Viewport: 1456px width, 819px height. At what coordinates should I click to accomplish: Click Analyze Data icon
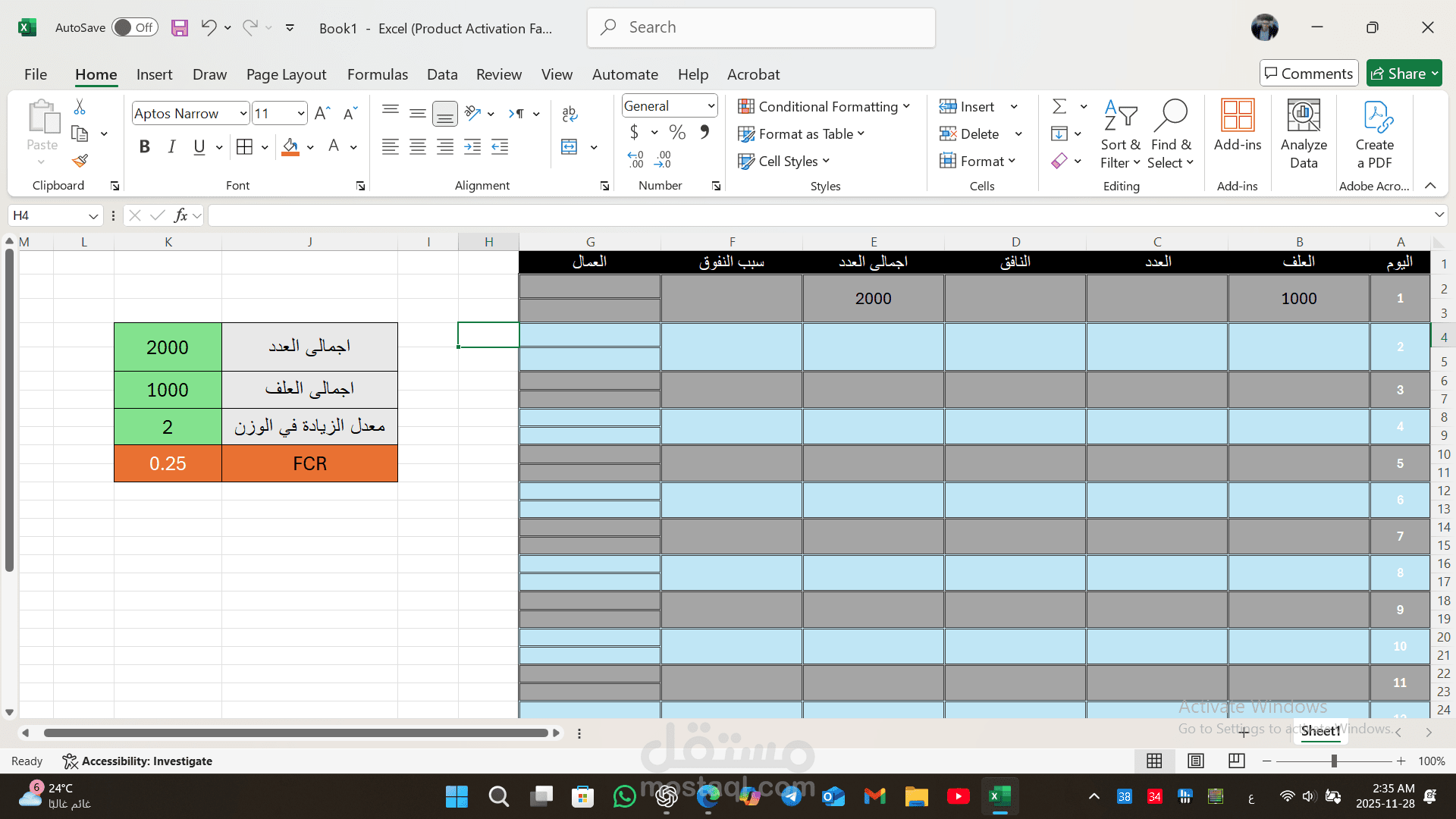pos(1304,134)
